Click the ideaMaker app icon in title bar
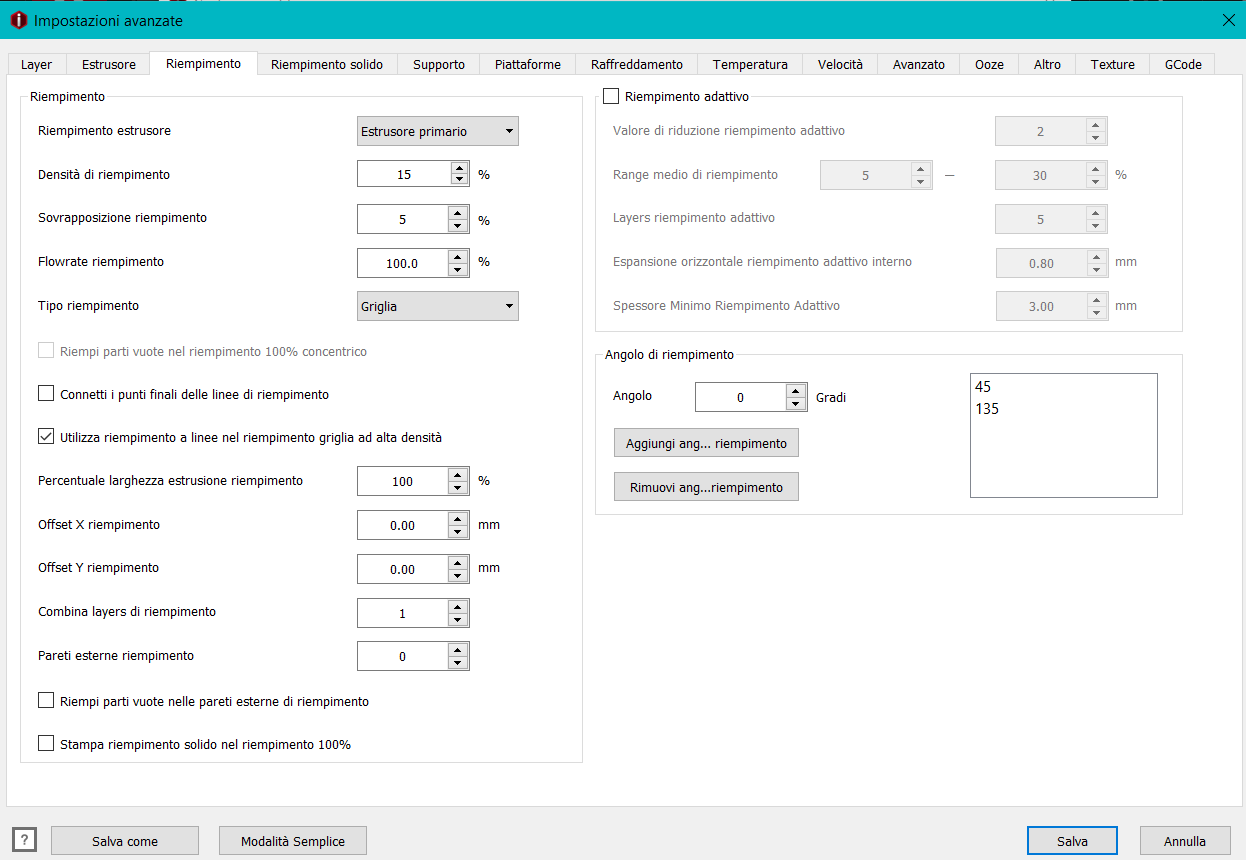Image resolution: width=1246 pixels, height=860 pixels. (x=18, y=20)
